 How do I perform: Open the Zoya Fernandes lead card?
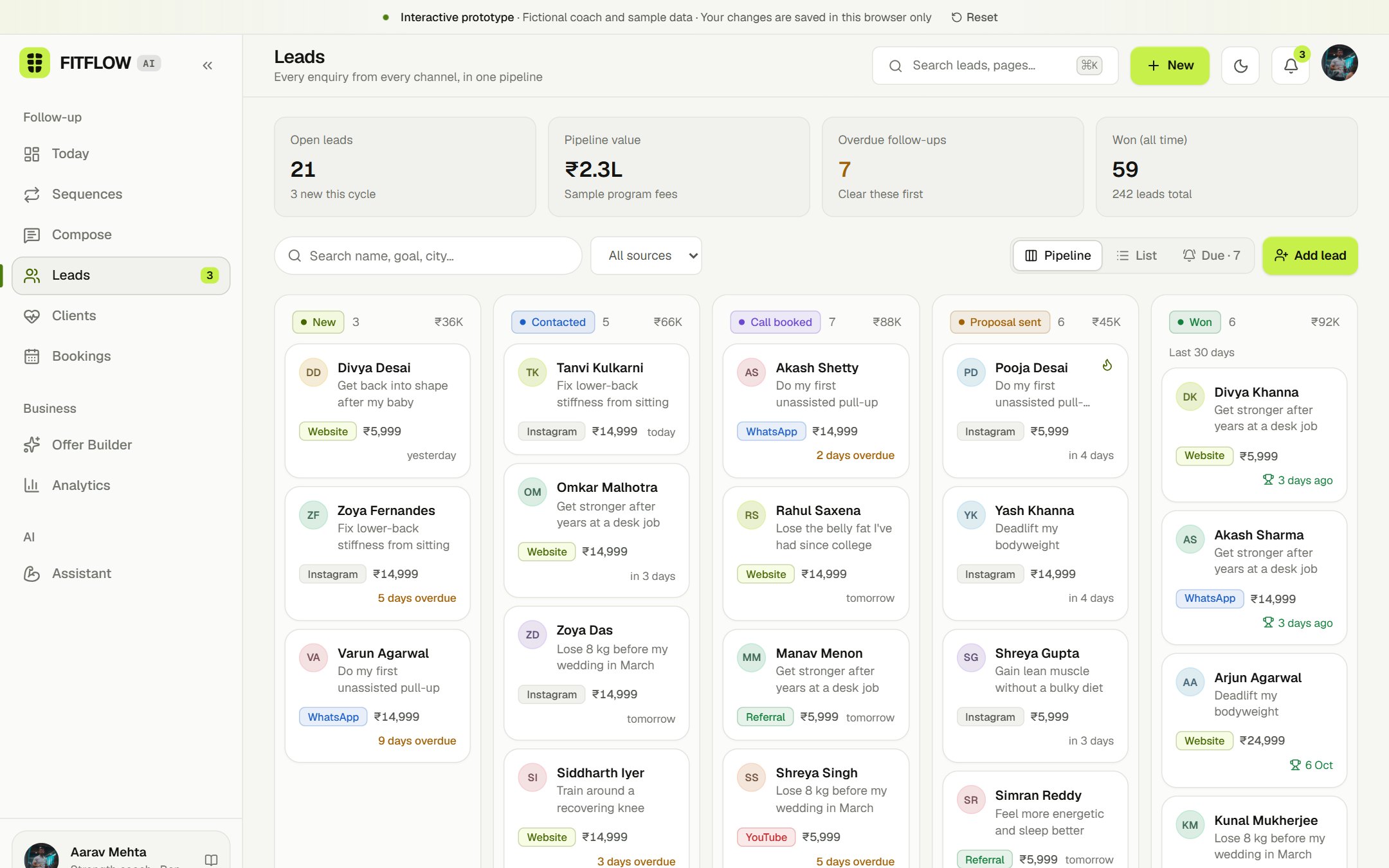click(377, 554)
